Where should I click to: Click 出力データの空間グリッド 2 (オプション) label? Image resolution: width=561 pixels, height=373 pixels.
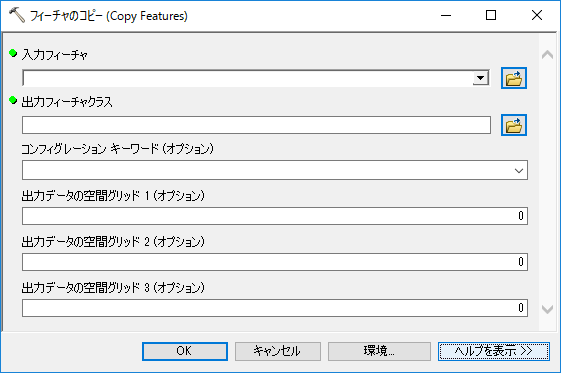coord(113,242)
